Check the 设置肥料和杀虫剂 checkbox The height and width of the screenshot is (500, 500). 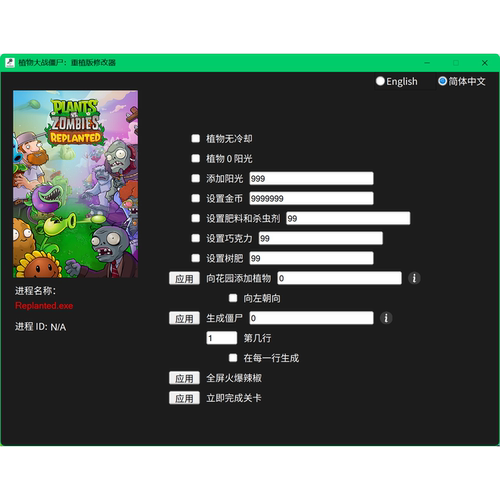[x=196, y=218]
